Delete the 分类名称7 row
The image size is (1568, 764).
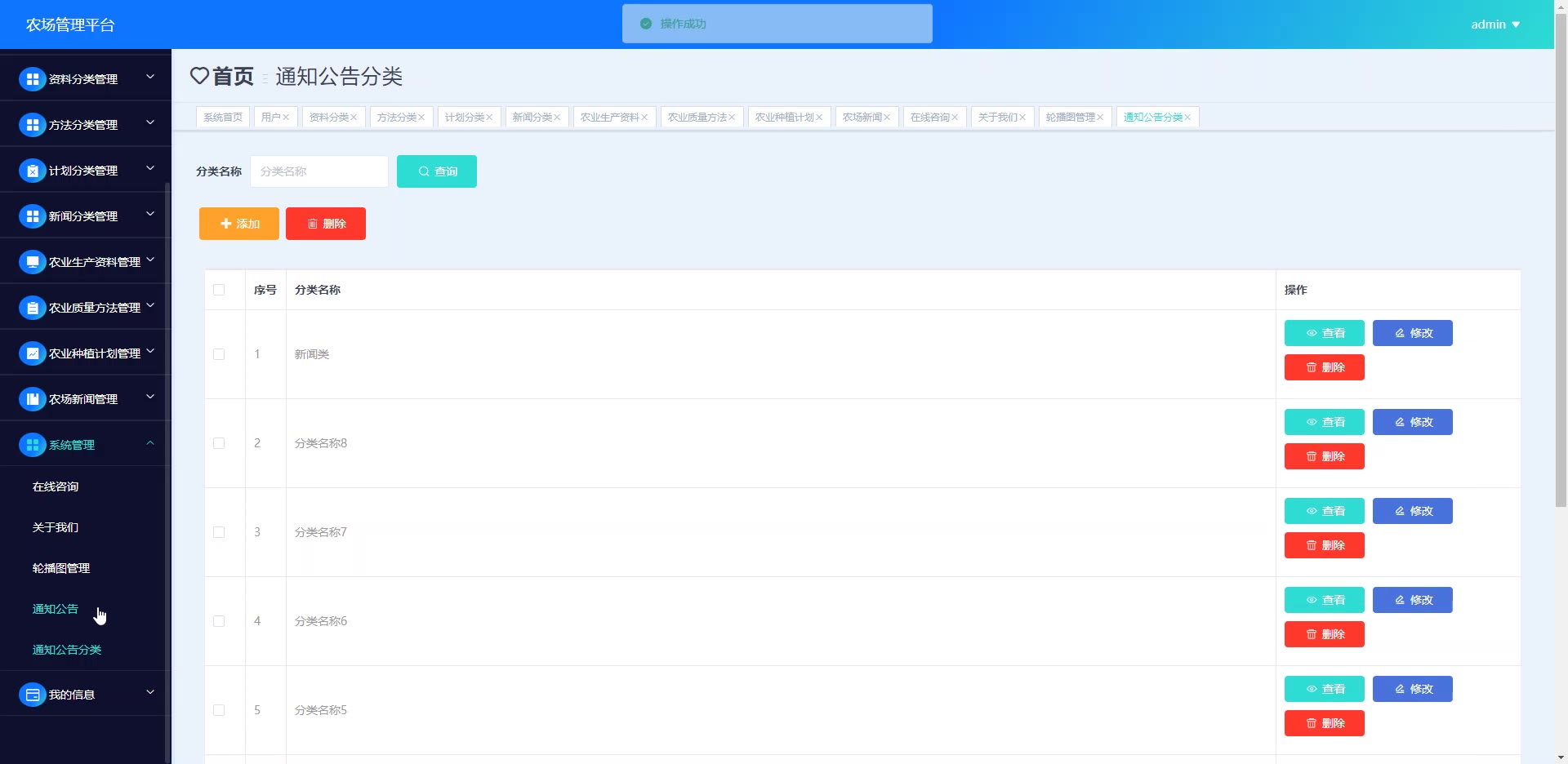coord(1325,545)
